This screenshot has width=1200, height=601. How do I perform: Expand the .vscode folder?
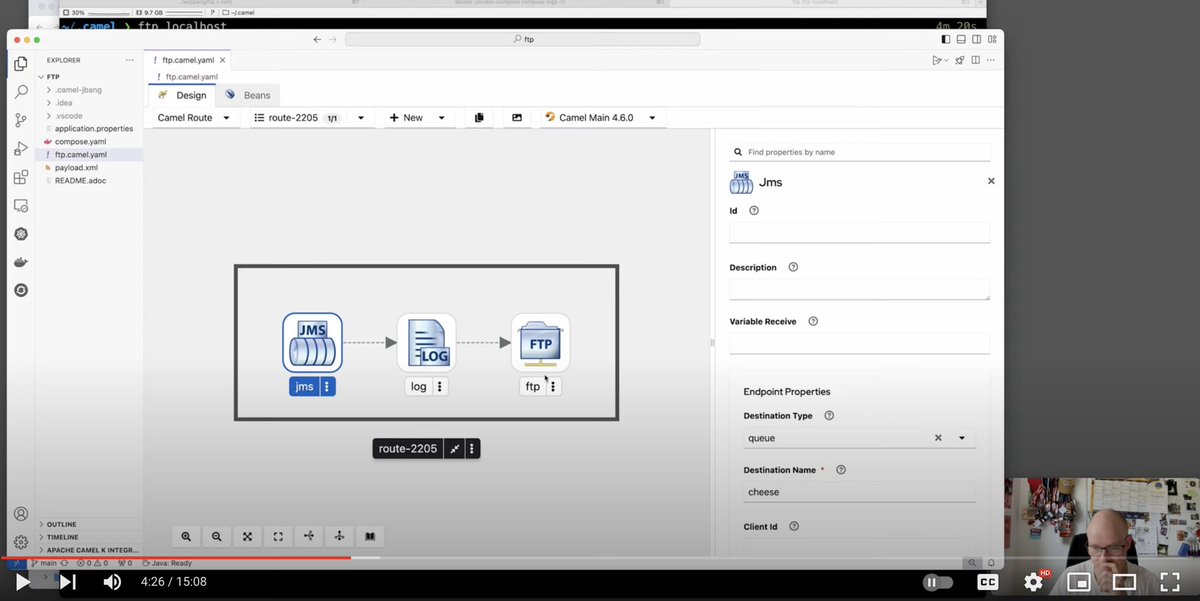68,116
